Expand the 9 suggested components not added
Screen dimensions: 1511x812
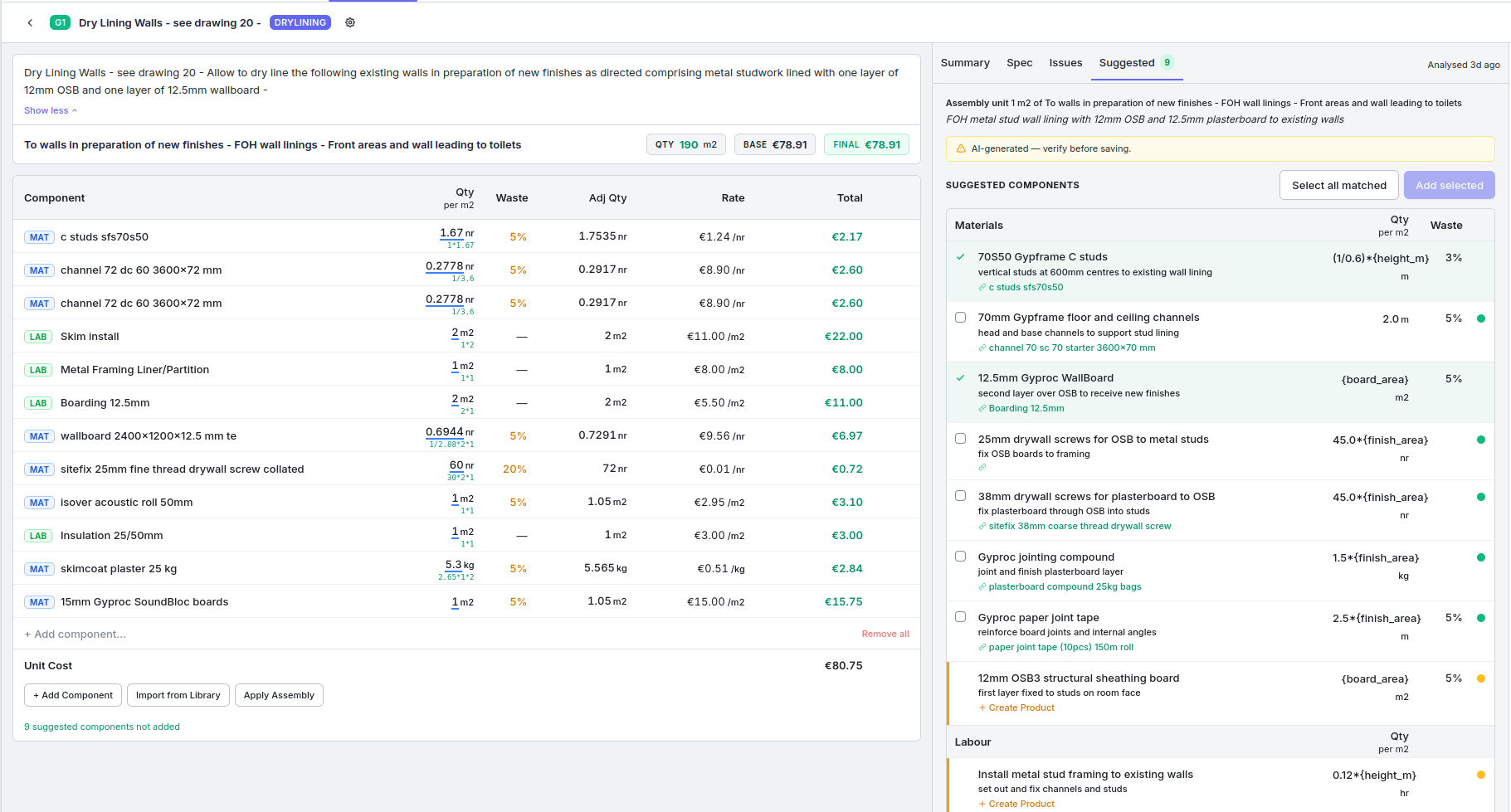click(x=102, y=727)
